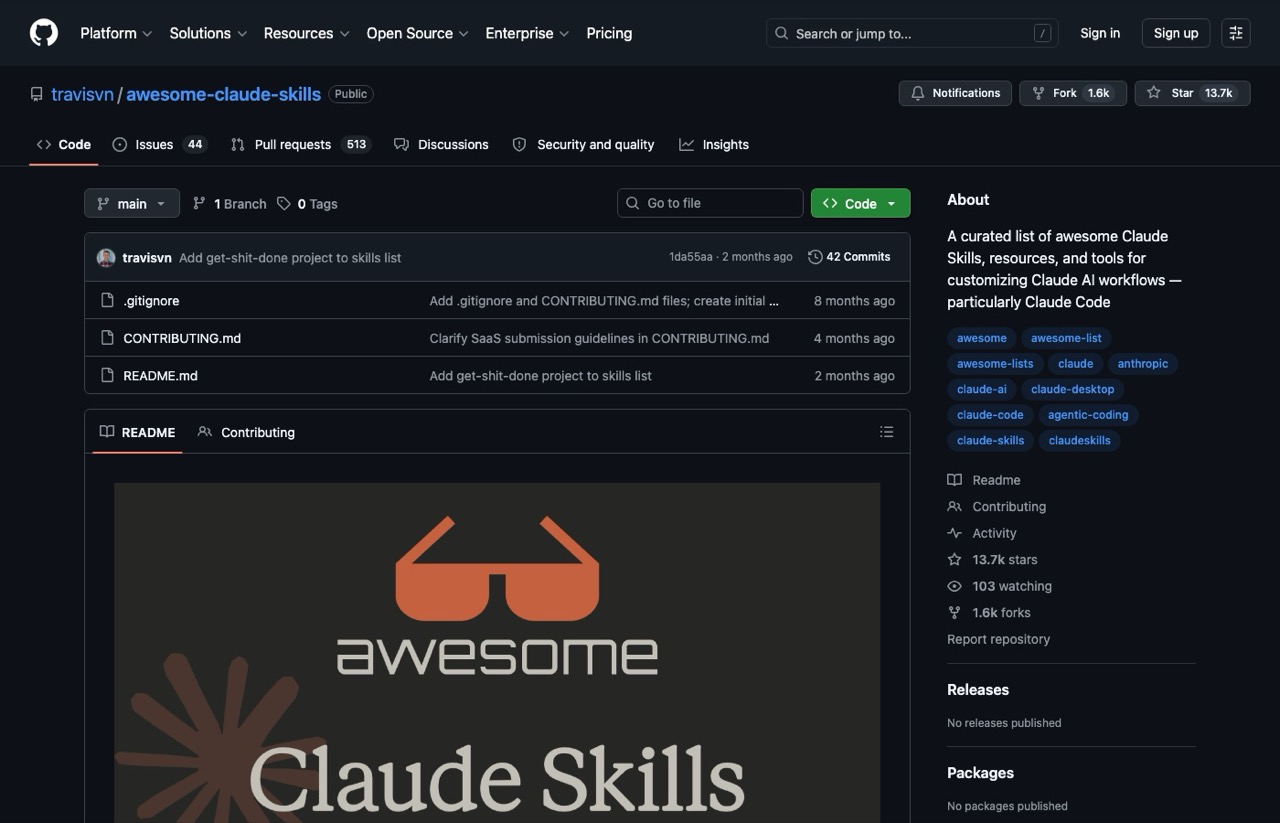This screenshot has height=823, width=1280.
Task: Click the awesome-lists topic tag
Action: tap(995, 364)
